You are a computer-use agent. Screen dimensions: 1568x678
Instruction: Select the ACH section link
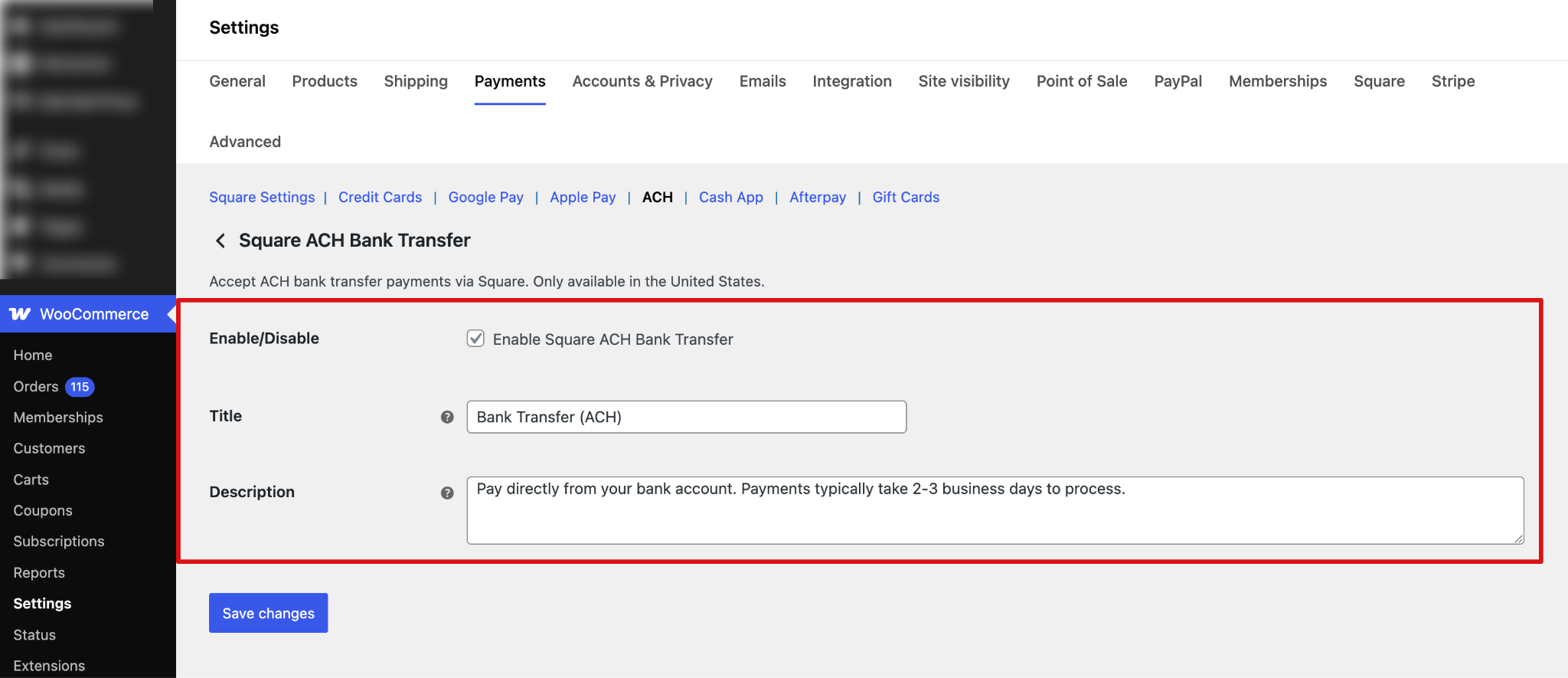point(658,197)
